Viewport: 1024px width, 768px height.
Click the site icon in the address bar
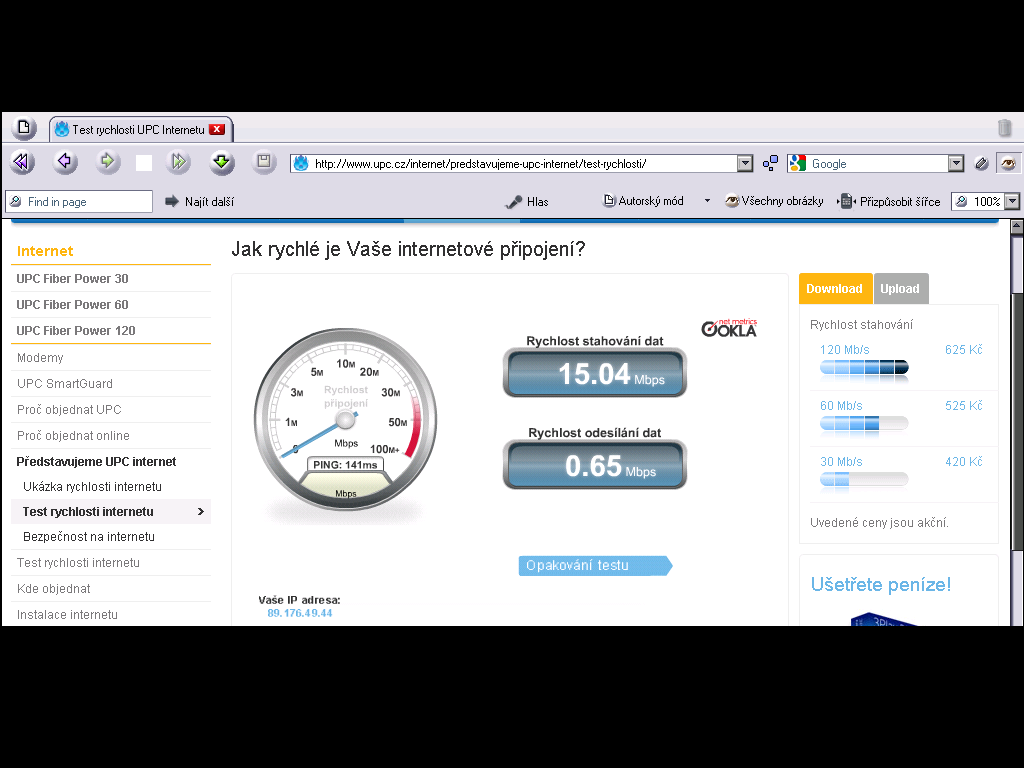[301, 163]
